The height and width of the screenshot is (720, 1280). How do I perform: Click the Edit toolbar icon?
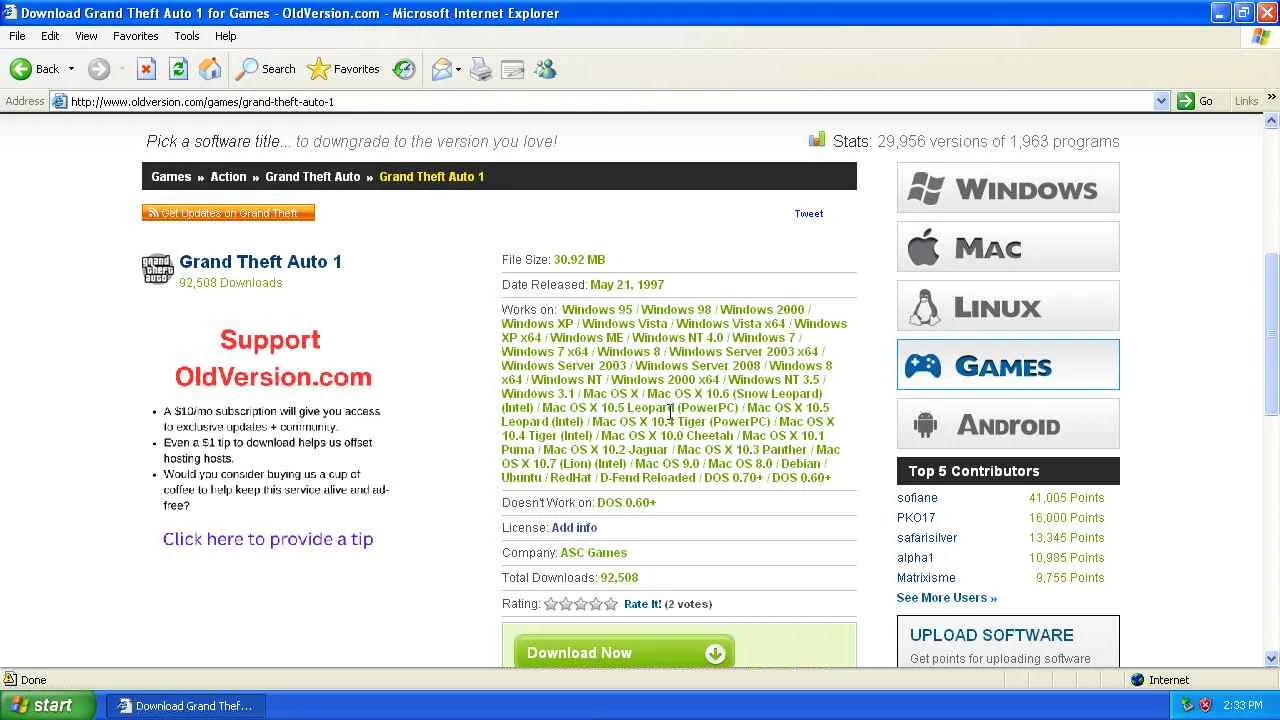click(513, 69)
